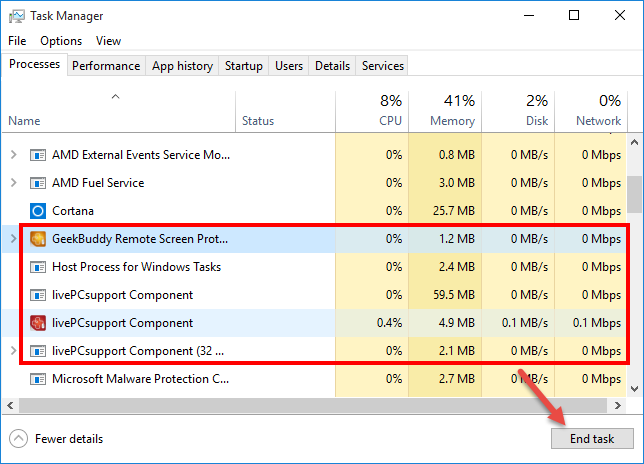The image size is (644, 464).
Task: Click the vertical scrollbar thumb
Action: click(x=635, y=195)
